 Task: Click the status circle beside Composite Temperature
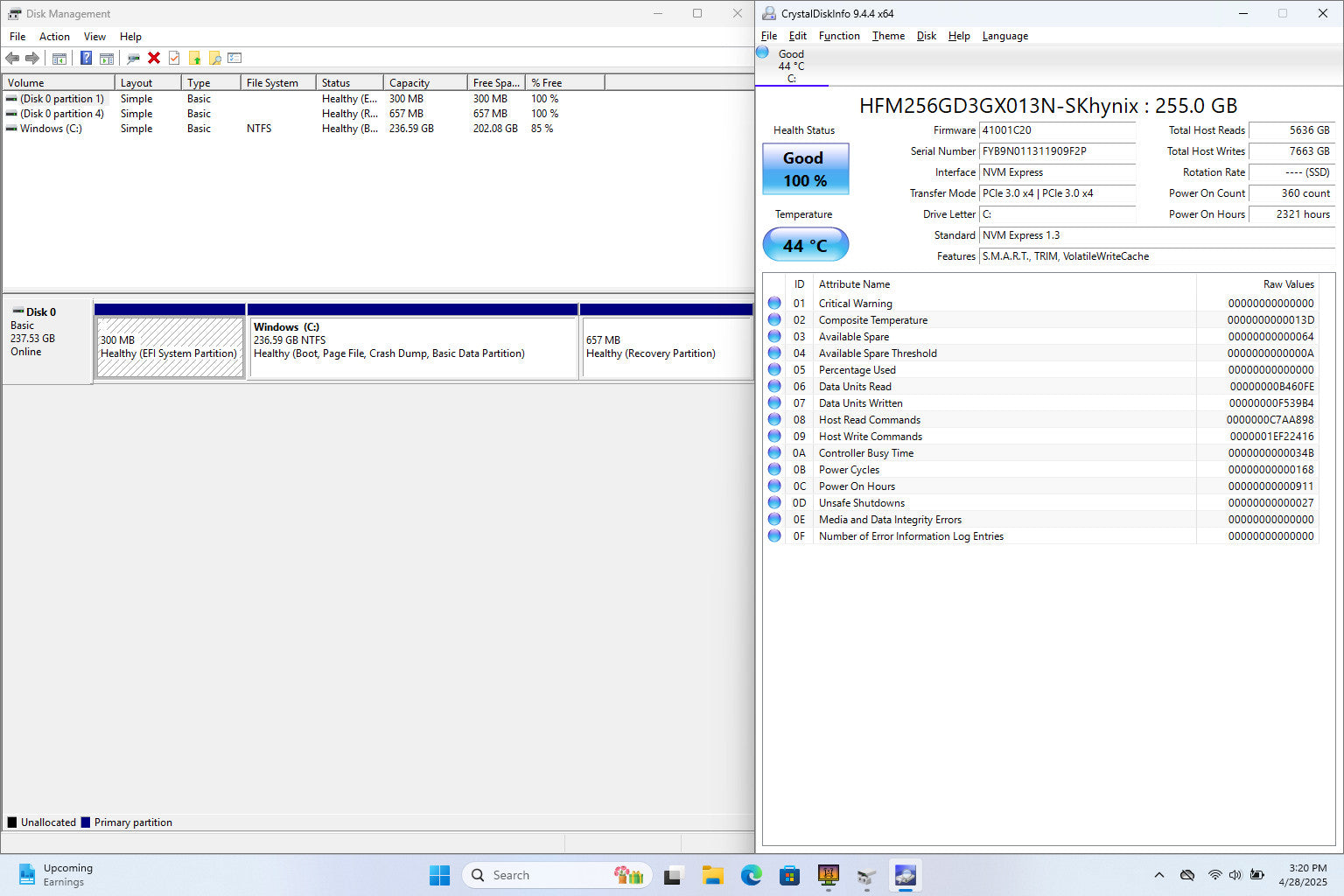coord(774,319)
